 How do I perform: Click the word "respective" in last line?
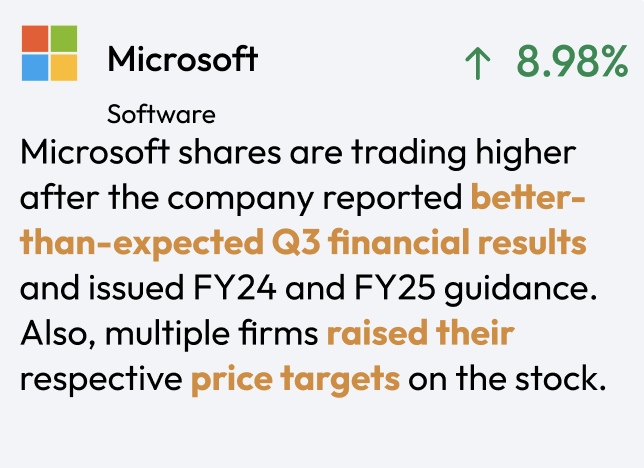[101, 380]
